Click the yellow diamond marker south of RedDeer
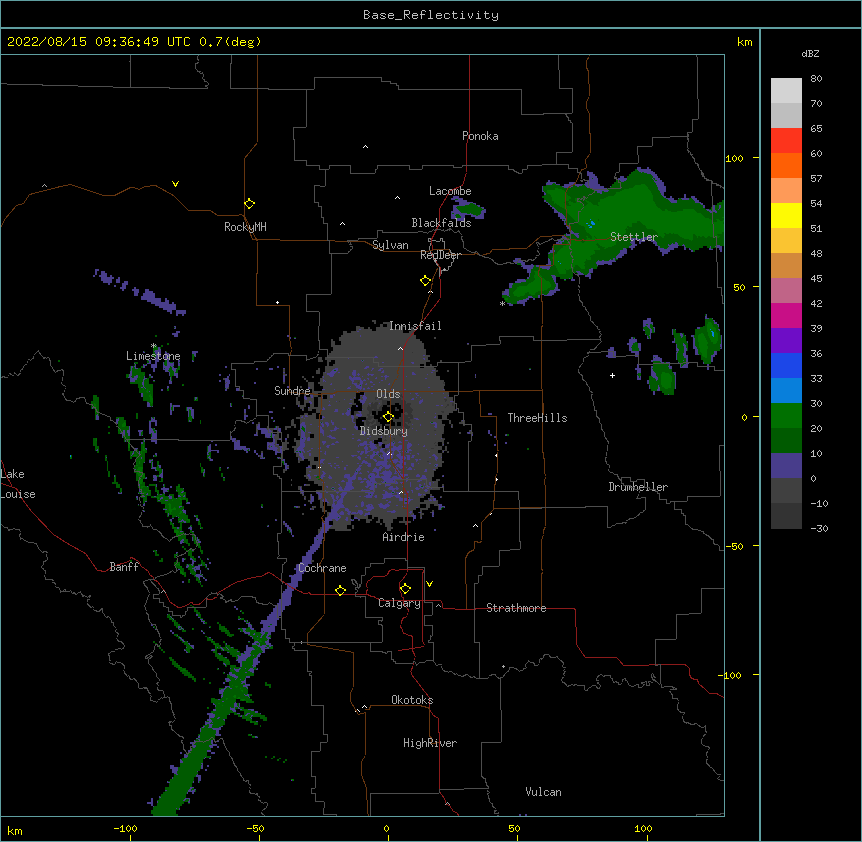 point(426,281)
